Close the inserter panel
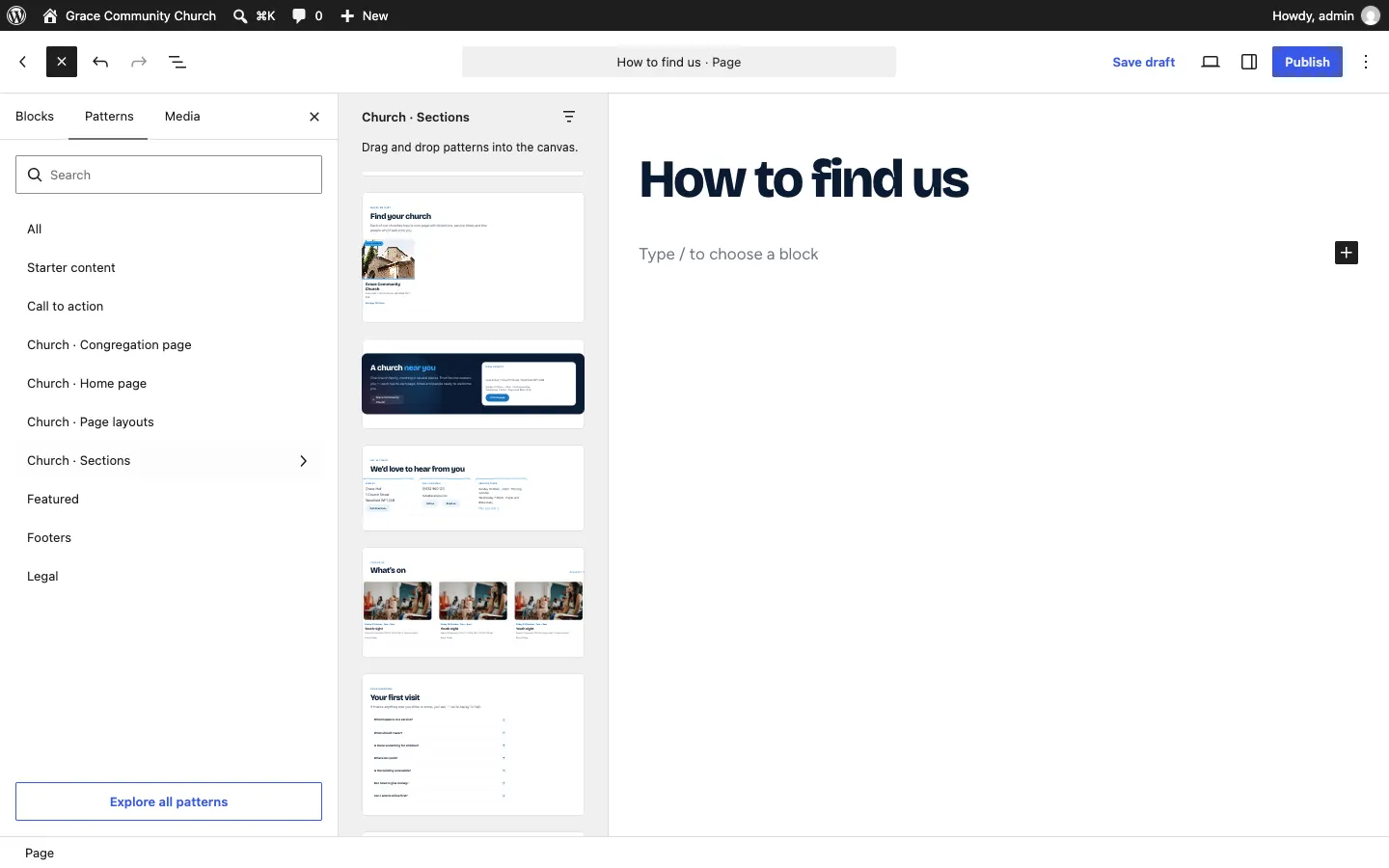Image resolution: width=1389 pixels, height=868 pixels. [x=314, y=117]
